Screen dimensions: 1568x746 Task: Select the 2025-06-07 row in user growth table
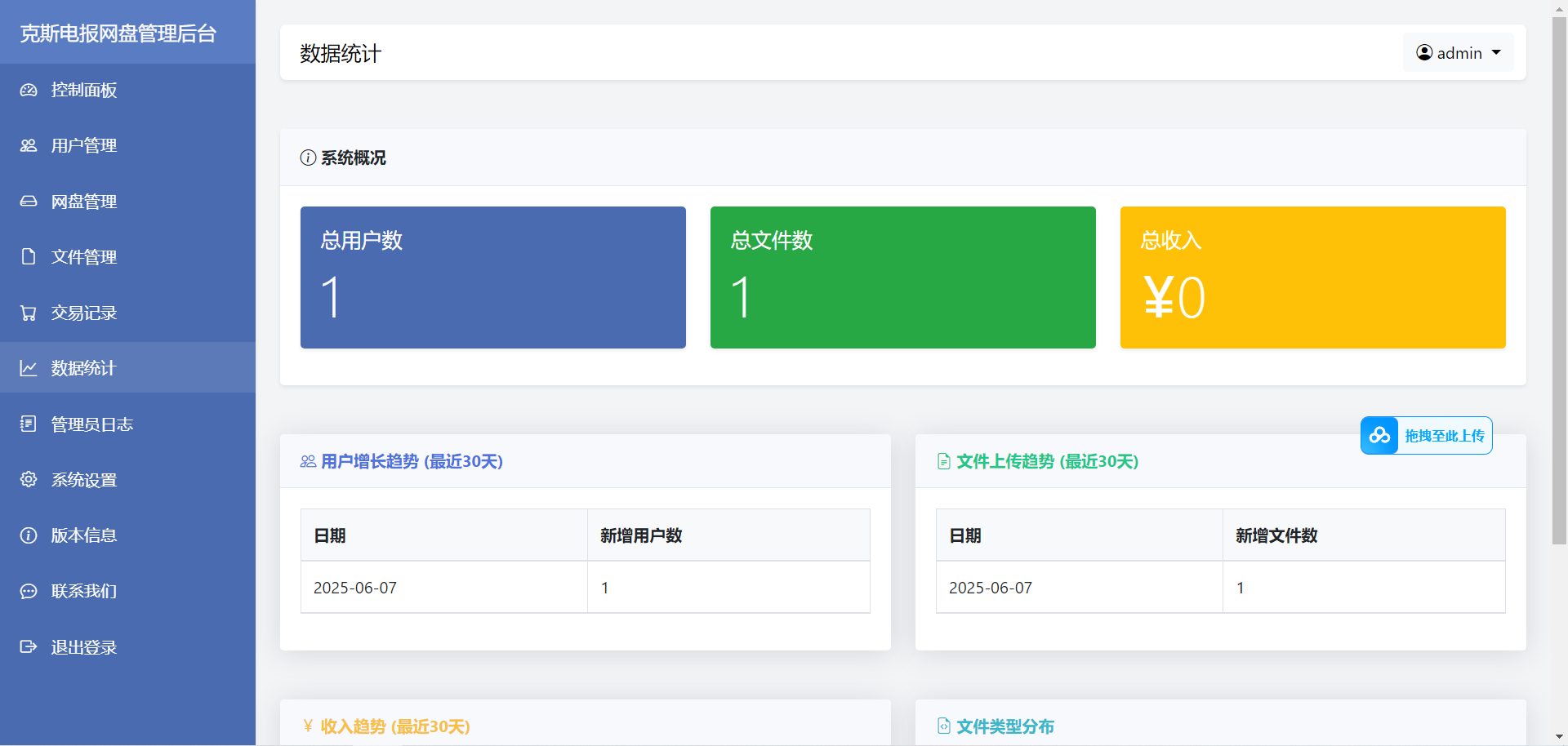click(585, 587)
